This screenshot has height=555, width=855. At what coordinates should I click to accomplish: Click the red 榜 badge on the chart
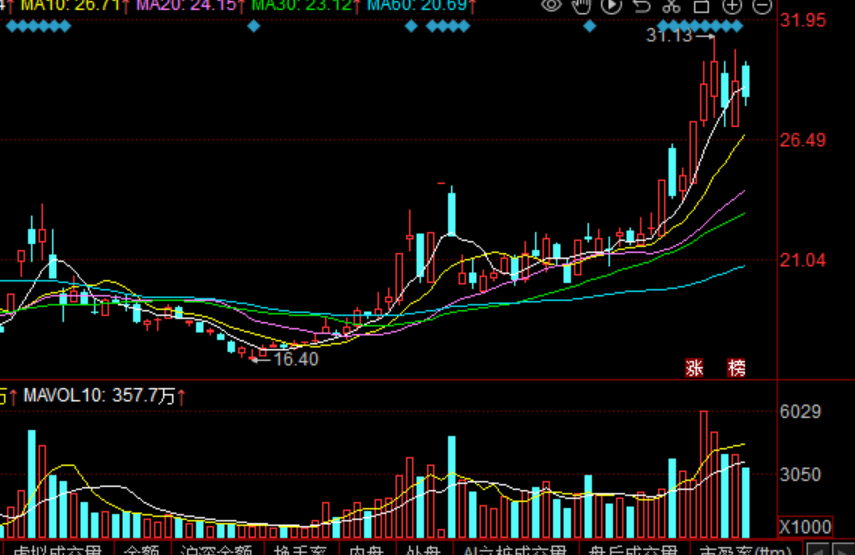click(736, 368)
